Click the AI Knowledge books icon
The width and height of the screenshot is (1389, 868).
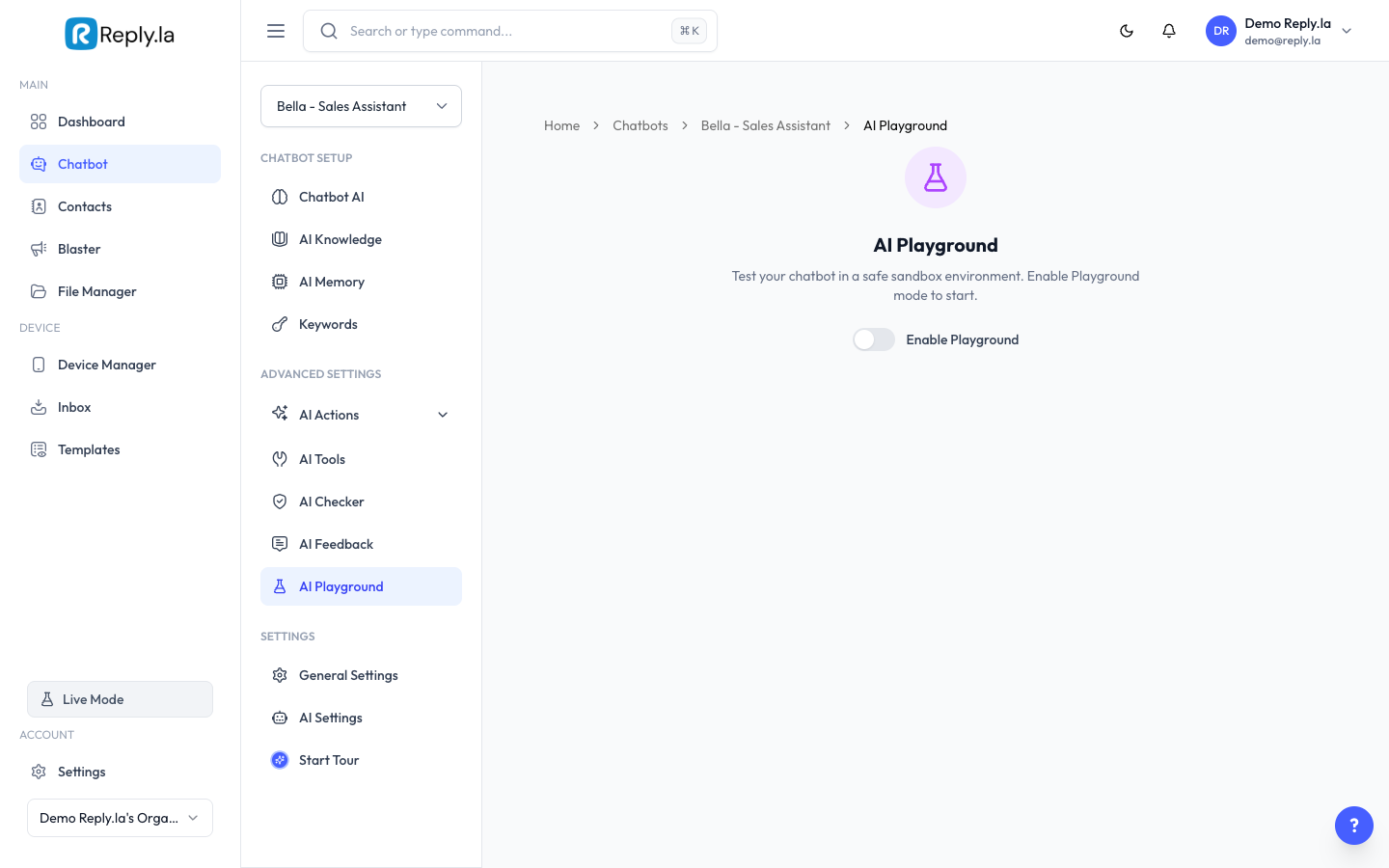click(280, 239)
